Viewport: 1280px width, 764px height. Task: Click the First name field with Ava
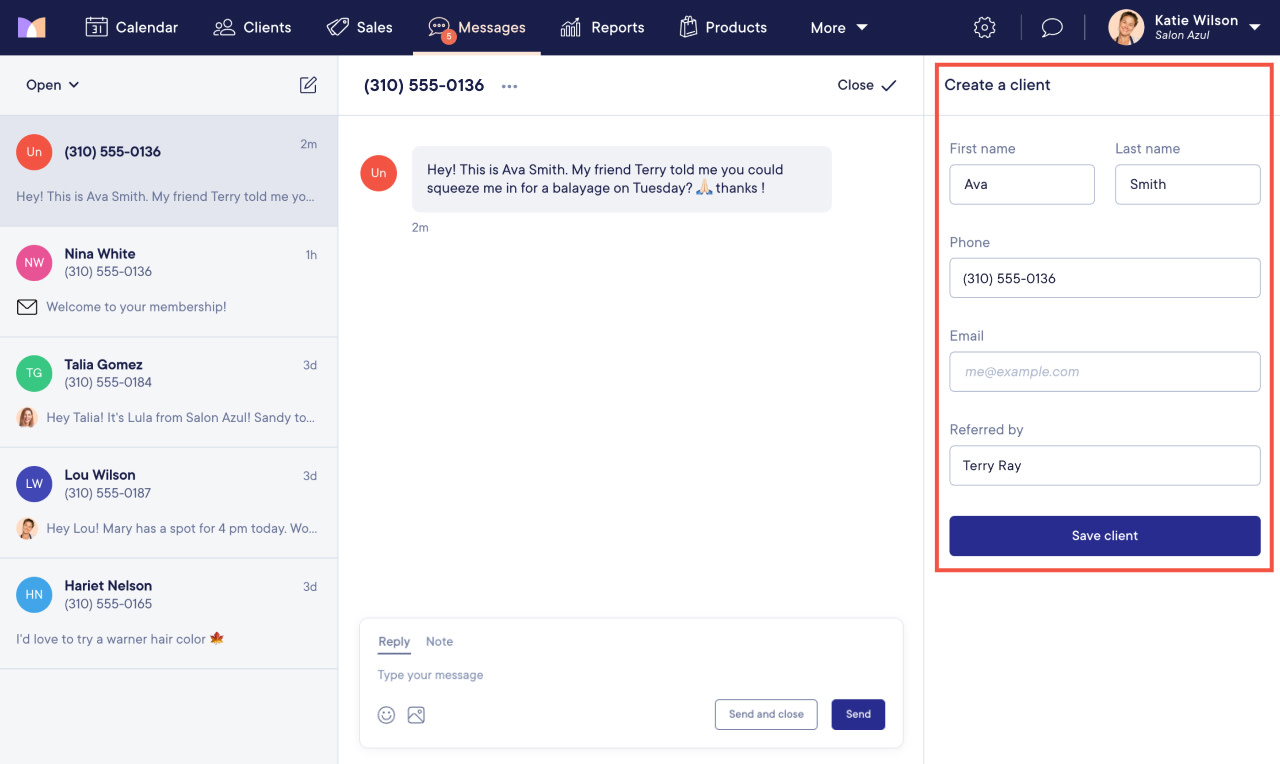coord(1022,184)
